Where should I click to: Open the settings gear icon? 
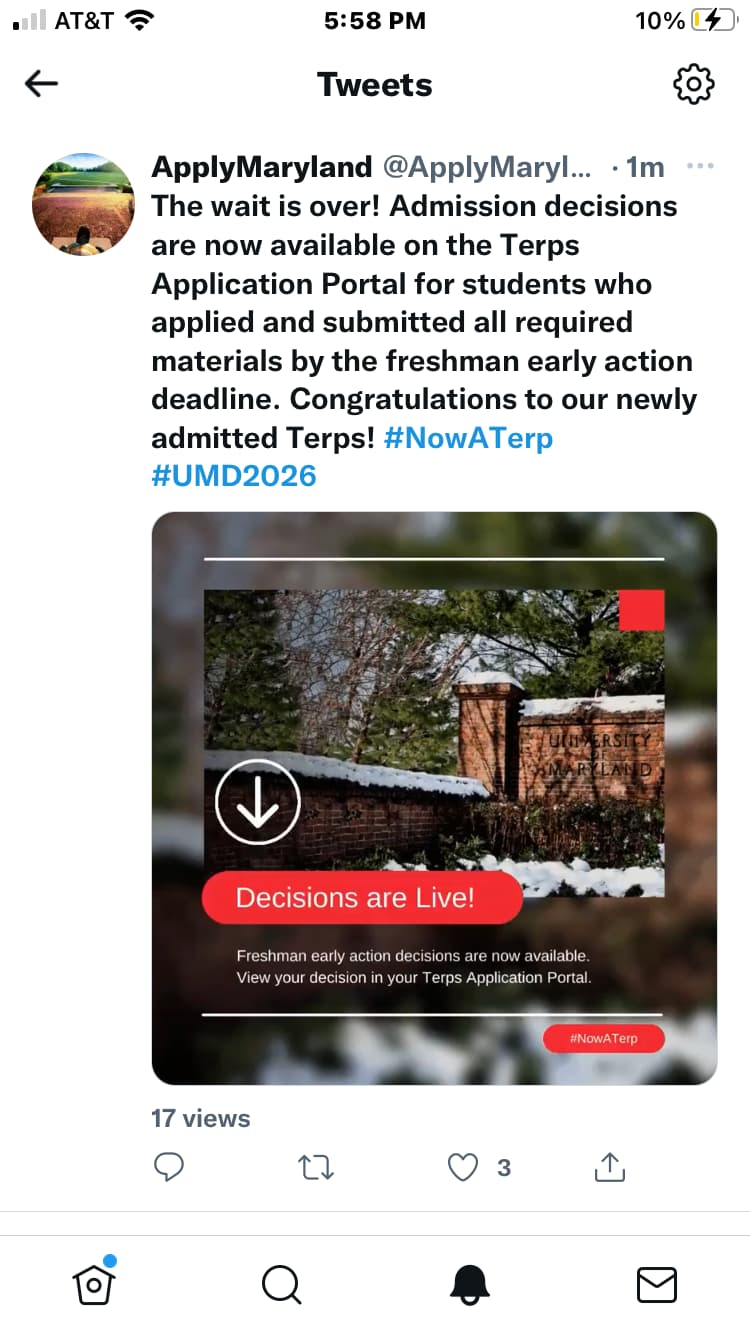694,84
